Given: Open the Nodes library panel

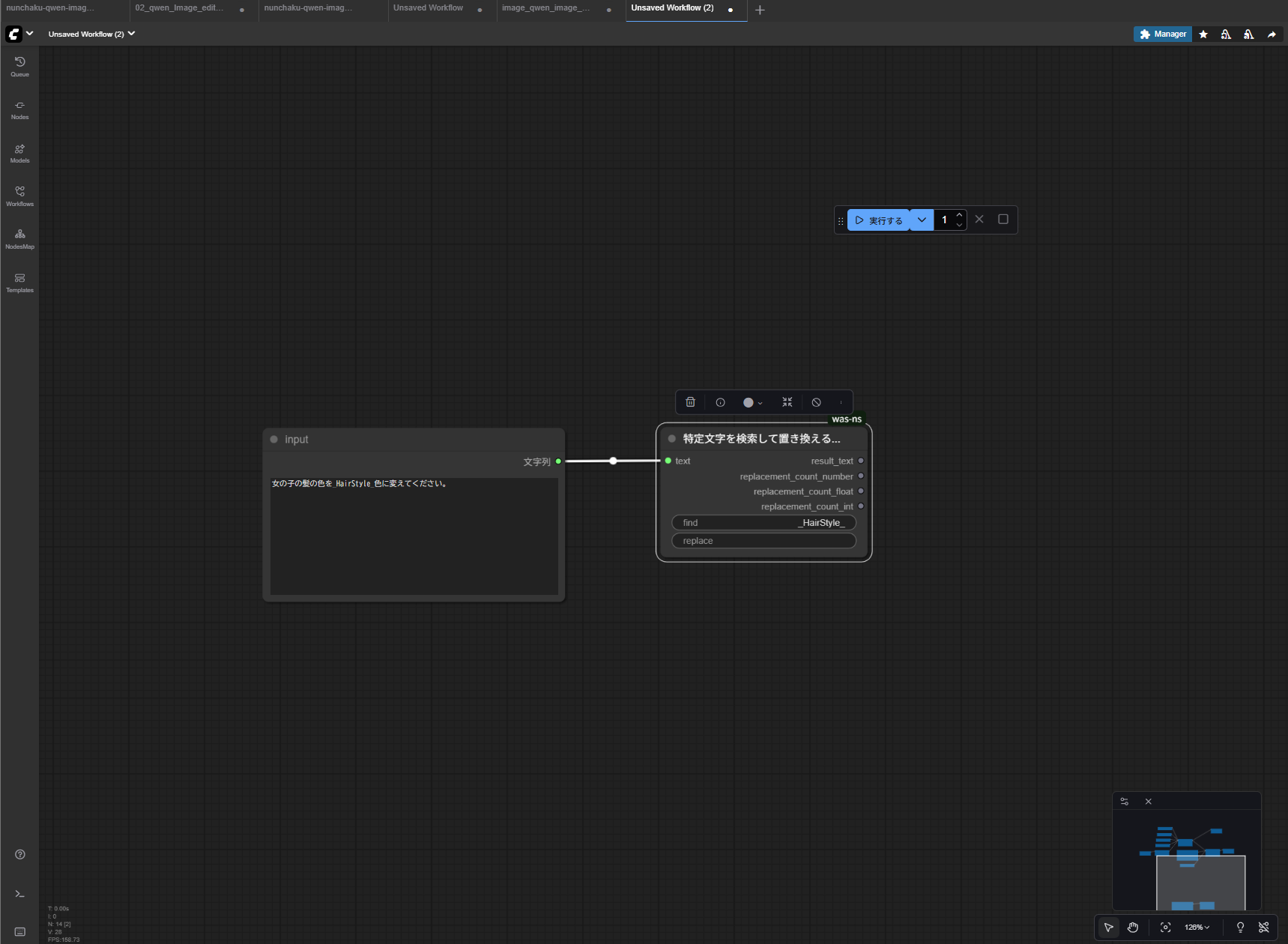Looking at the screenshot, I should [19, 110].
